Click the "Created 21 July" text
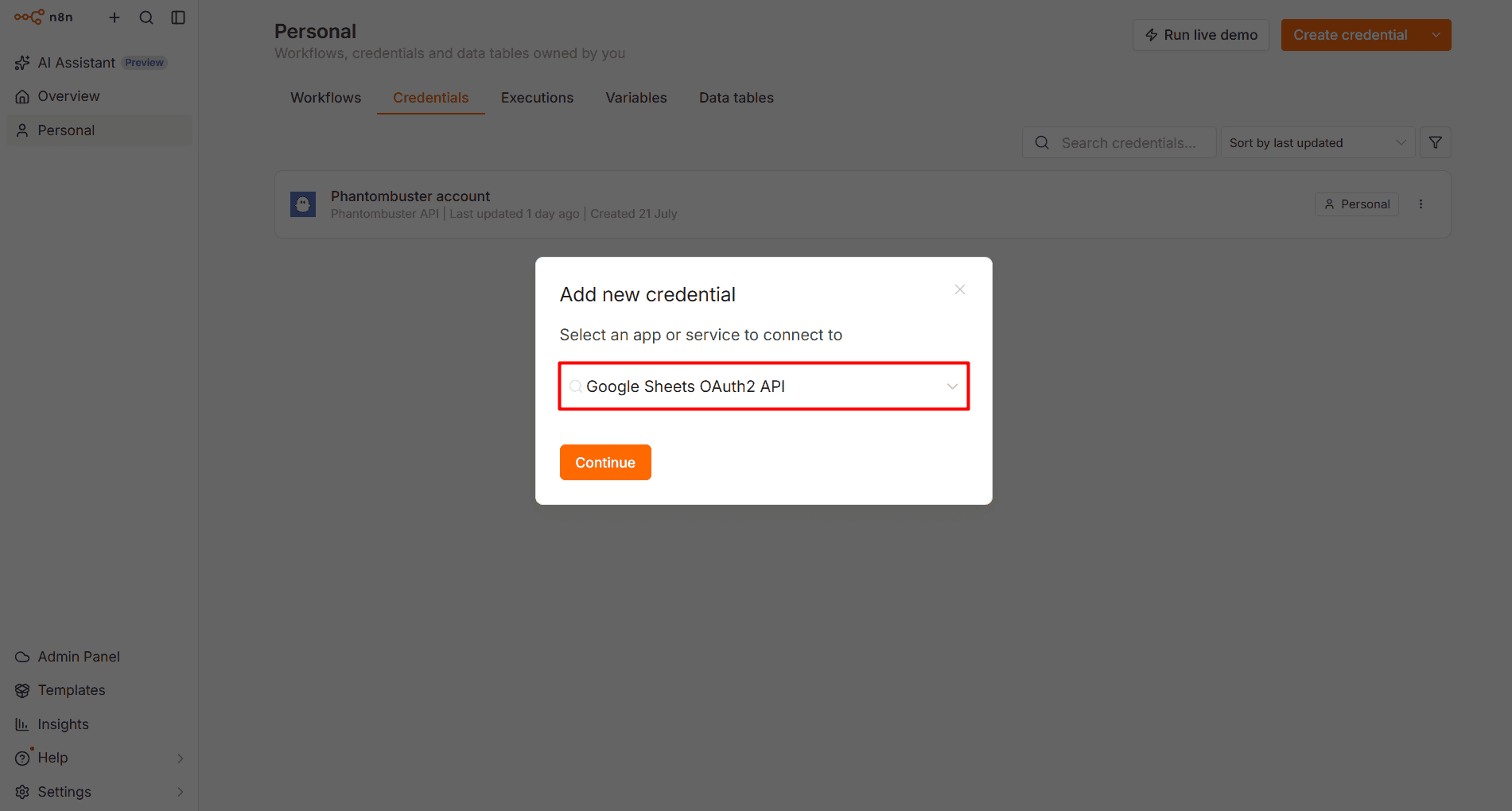This screenshot has width=1512, height=811. (634, 214)
